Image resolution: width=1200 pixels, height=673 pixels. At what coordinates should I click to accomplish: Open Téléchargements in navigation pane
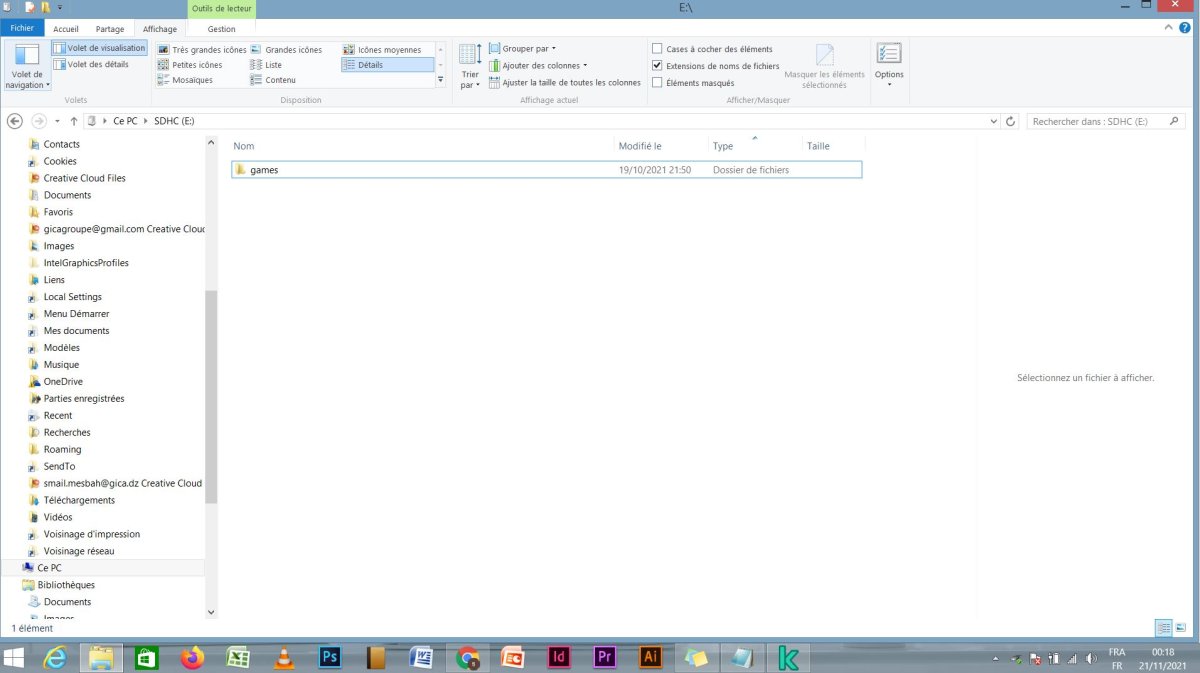point(79,500)
